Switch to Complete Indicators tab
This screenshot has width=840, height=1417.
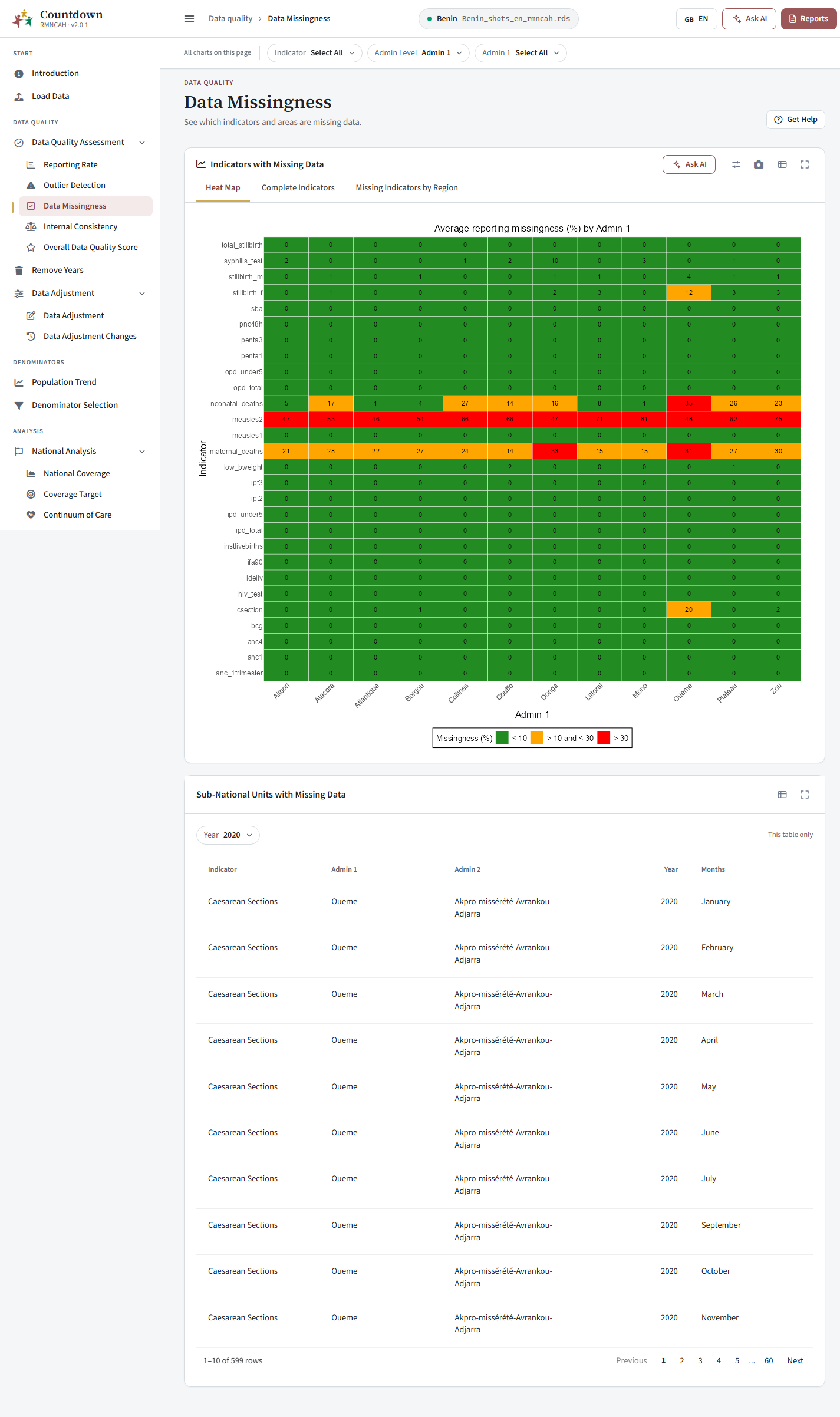tap(298, 187)
